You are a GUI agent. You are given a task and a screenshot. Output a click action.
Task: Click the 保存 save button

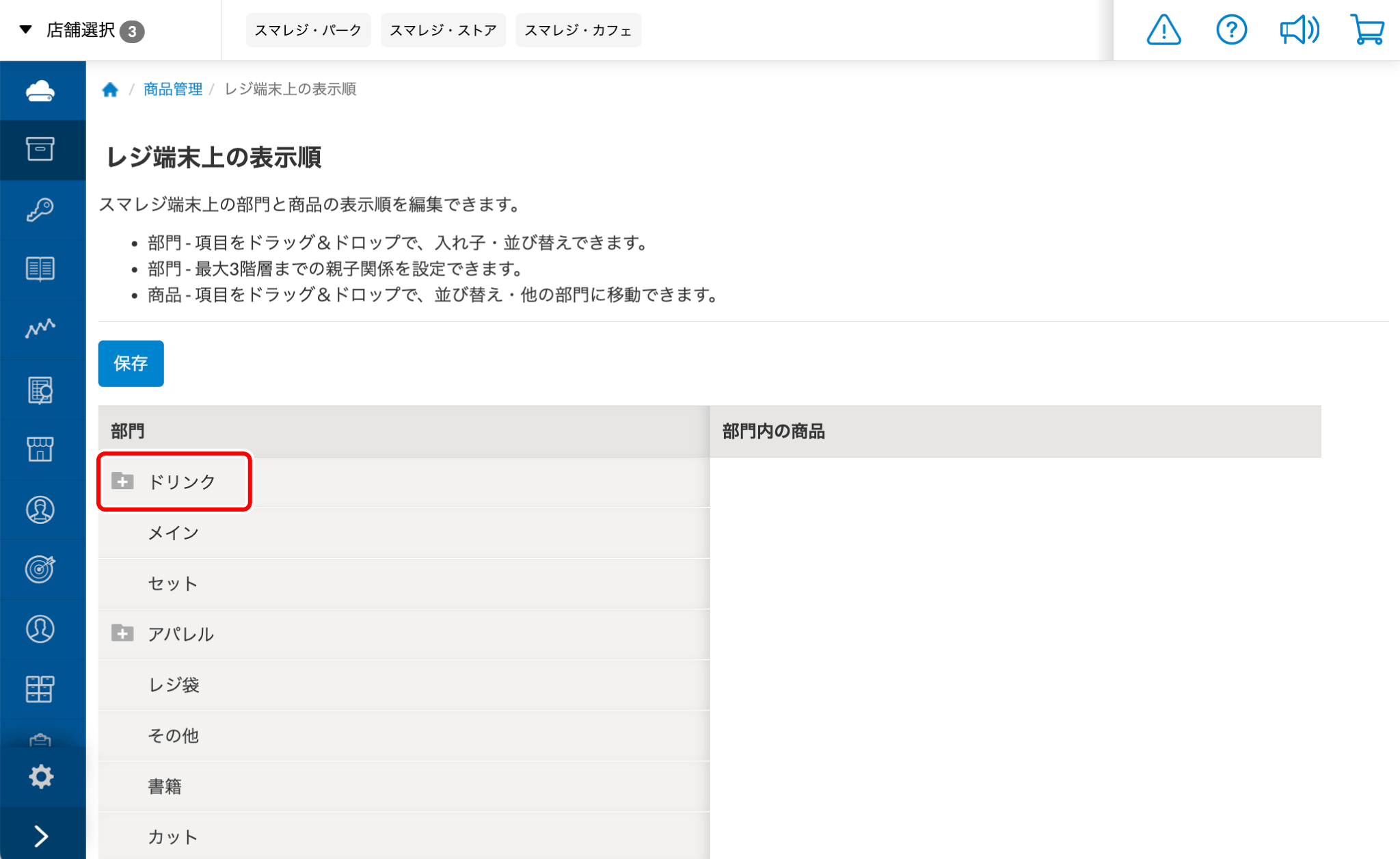point(131,363)
